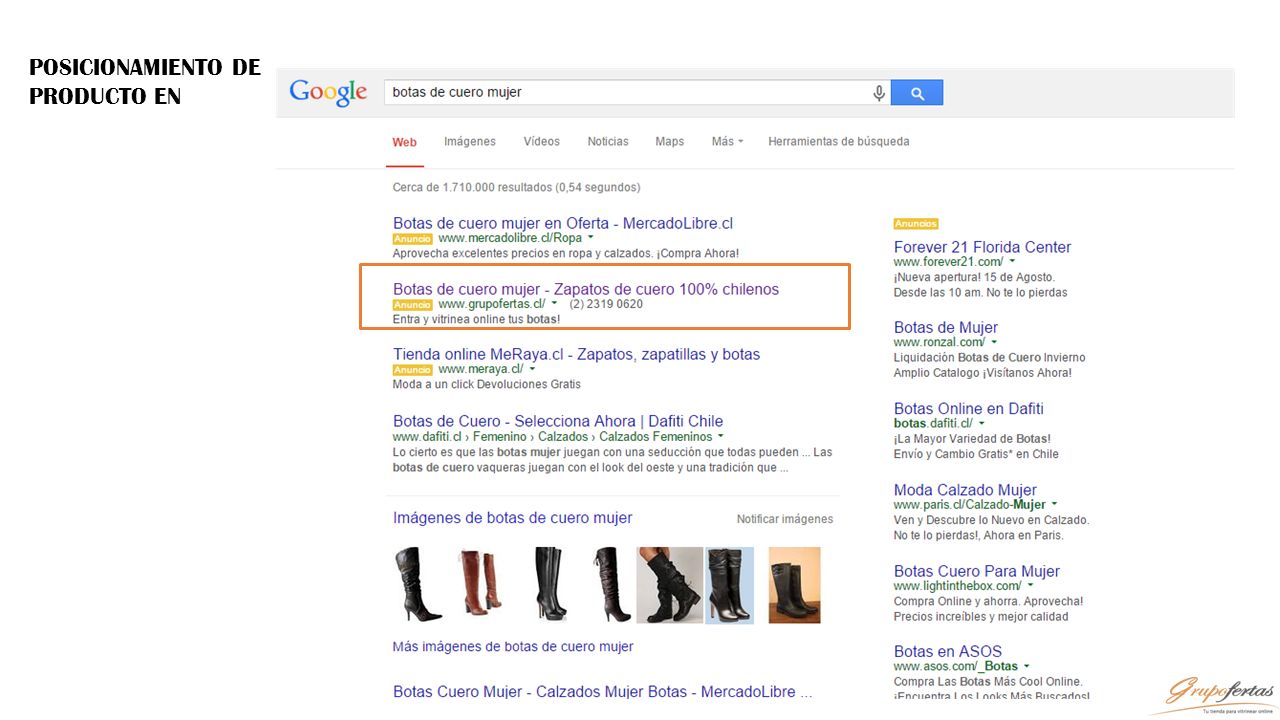Expand the Más dropdown menu
Viewport: 1280px width, 720px height.
pyautogui.click(x=727, y=142)
